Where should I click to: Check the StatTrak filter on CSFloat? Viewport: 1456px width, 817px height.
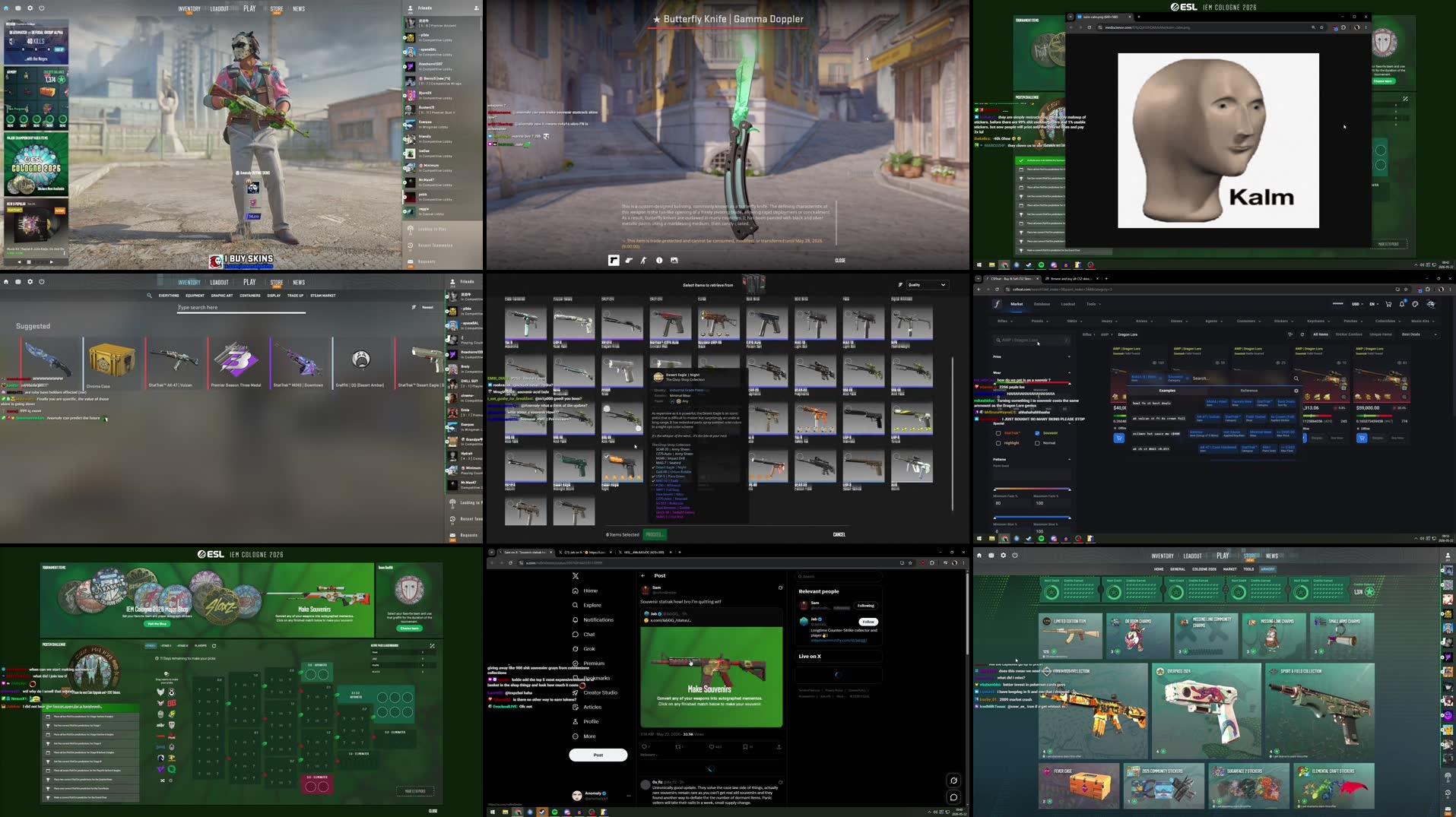998,433
